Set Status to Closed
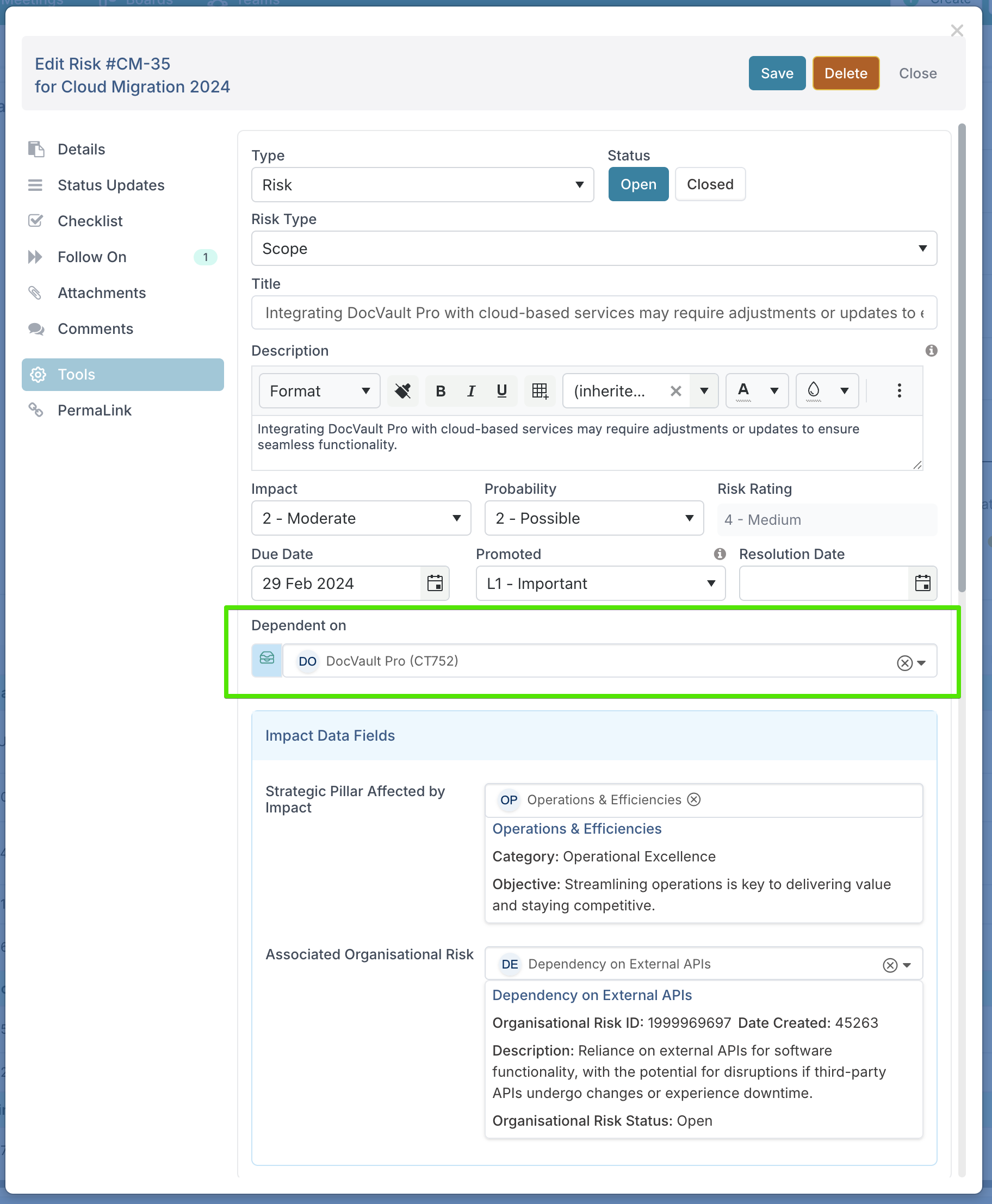The height and width of the screenshot is (1204, 992). click(x=710, y=184)
